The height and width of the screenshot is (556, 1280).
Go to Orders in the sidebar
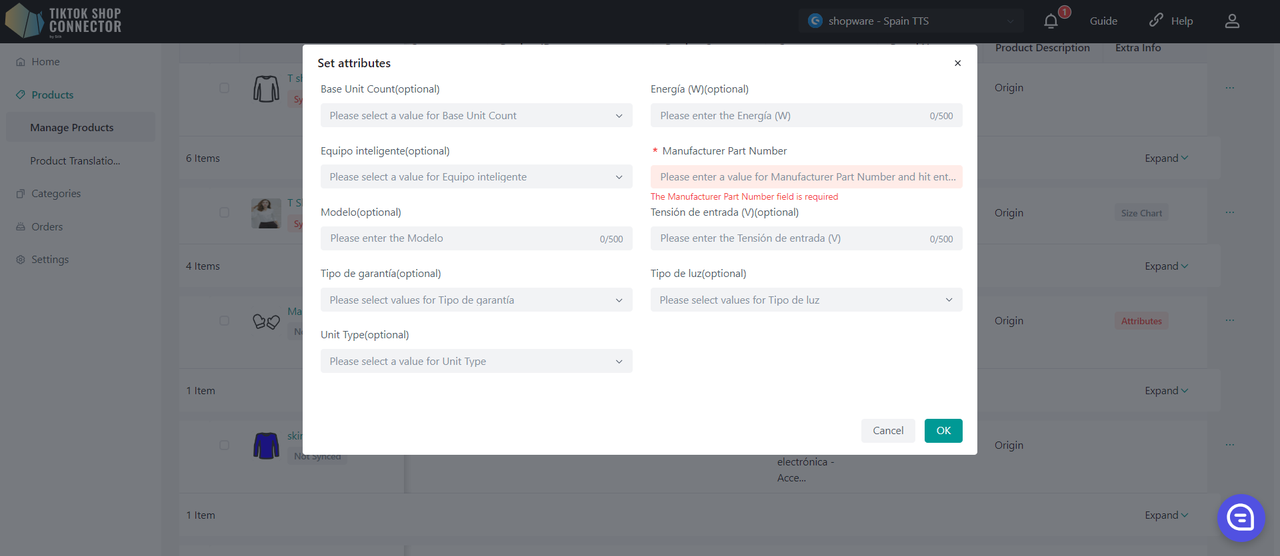click(47, 227)
